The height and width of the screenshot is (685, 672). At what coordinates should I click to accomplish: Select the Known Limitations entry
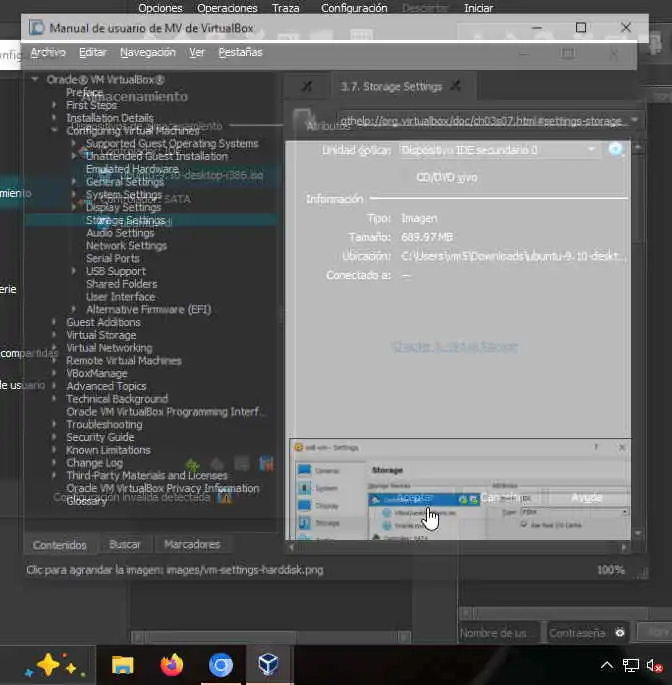108,450
